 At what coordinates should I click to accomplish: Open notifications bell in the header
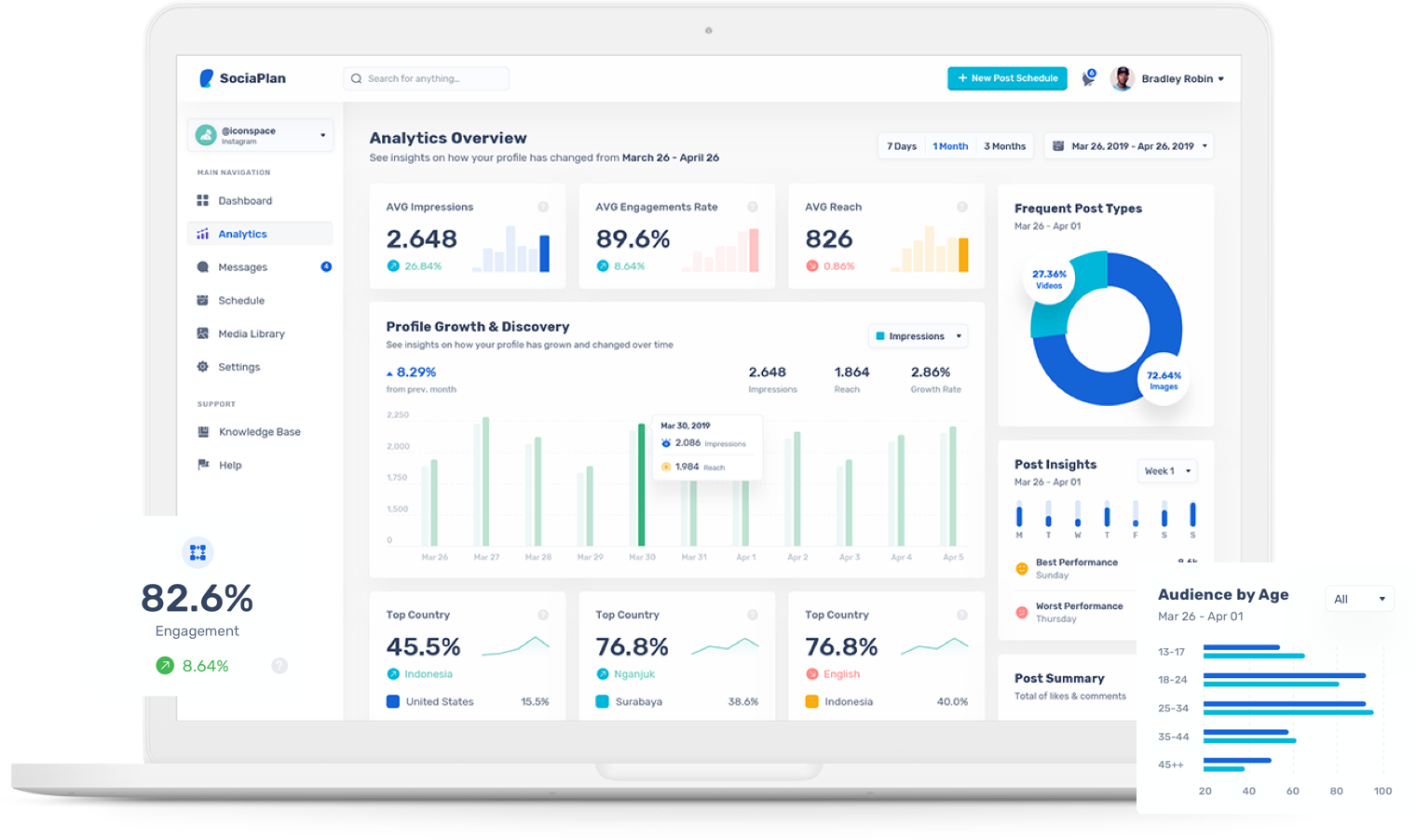[x=1087, y=79]
